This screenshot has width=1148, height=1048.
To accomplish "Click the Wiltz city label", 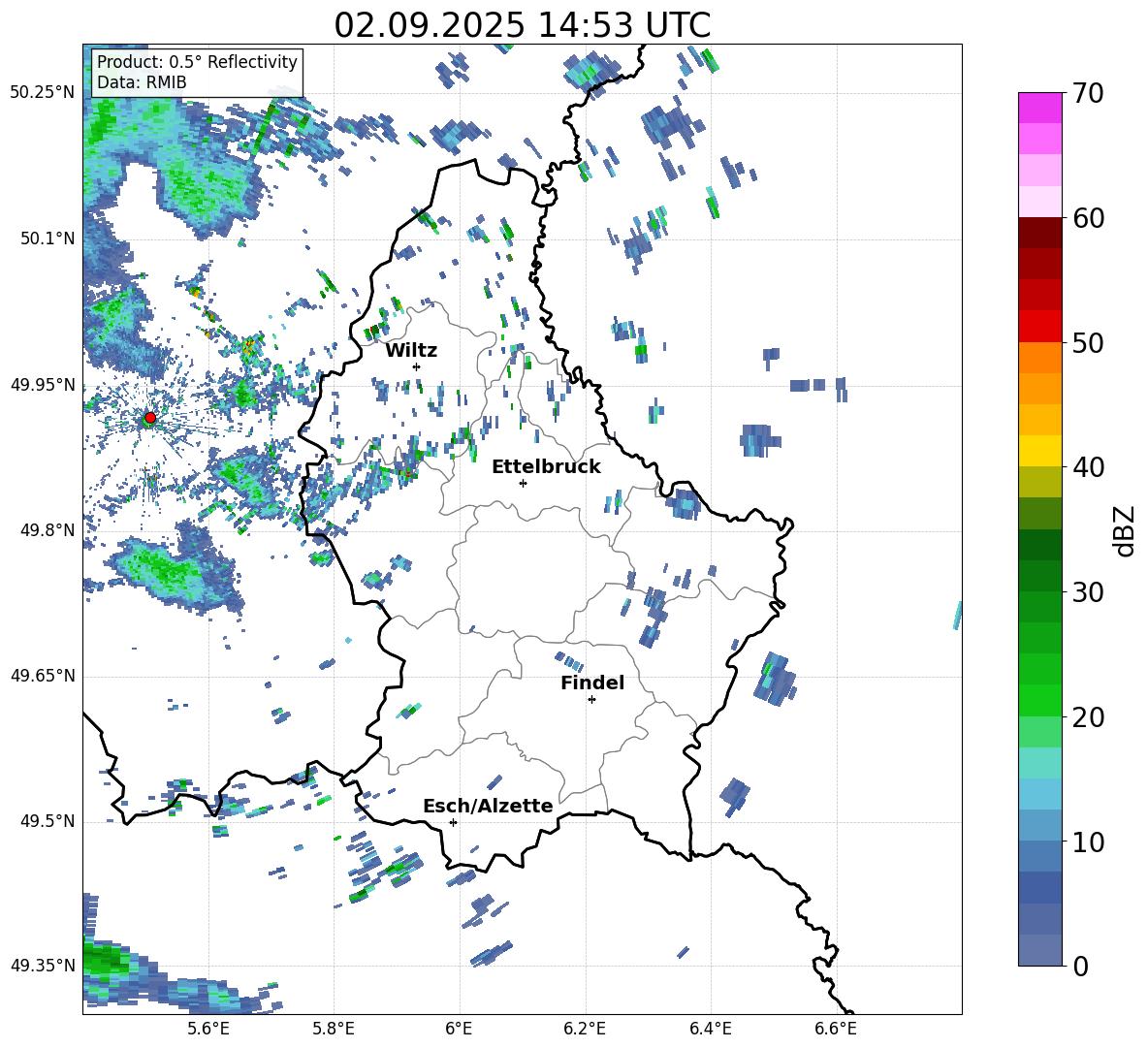I will pos(411,351).
